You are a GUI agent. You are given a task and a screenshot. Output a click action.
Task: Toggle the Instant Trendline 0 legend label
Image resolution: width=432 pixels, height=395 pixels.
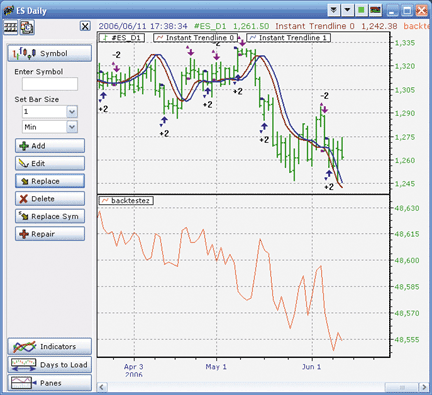click(x=196, y=38)
